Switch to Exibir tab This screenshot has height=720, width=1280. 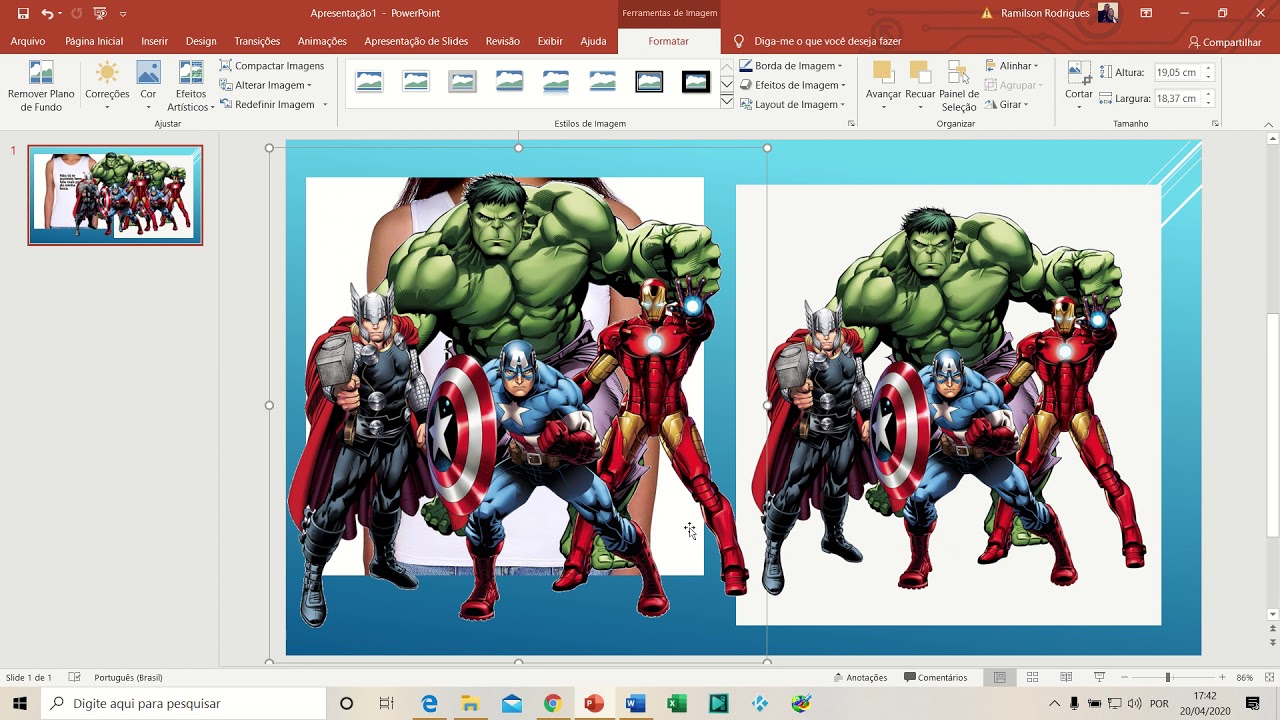(550, 41)
